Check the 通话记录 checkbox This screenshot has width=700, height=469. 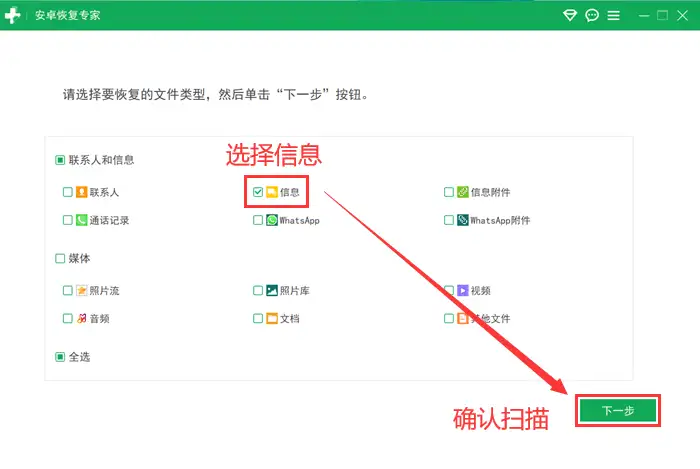(67, 220)
